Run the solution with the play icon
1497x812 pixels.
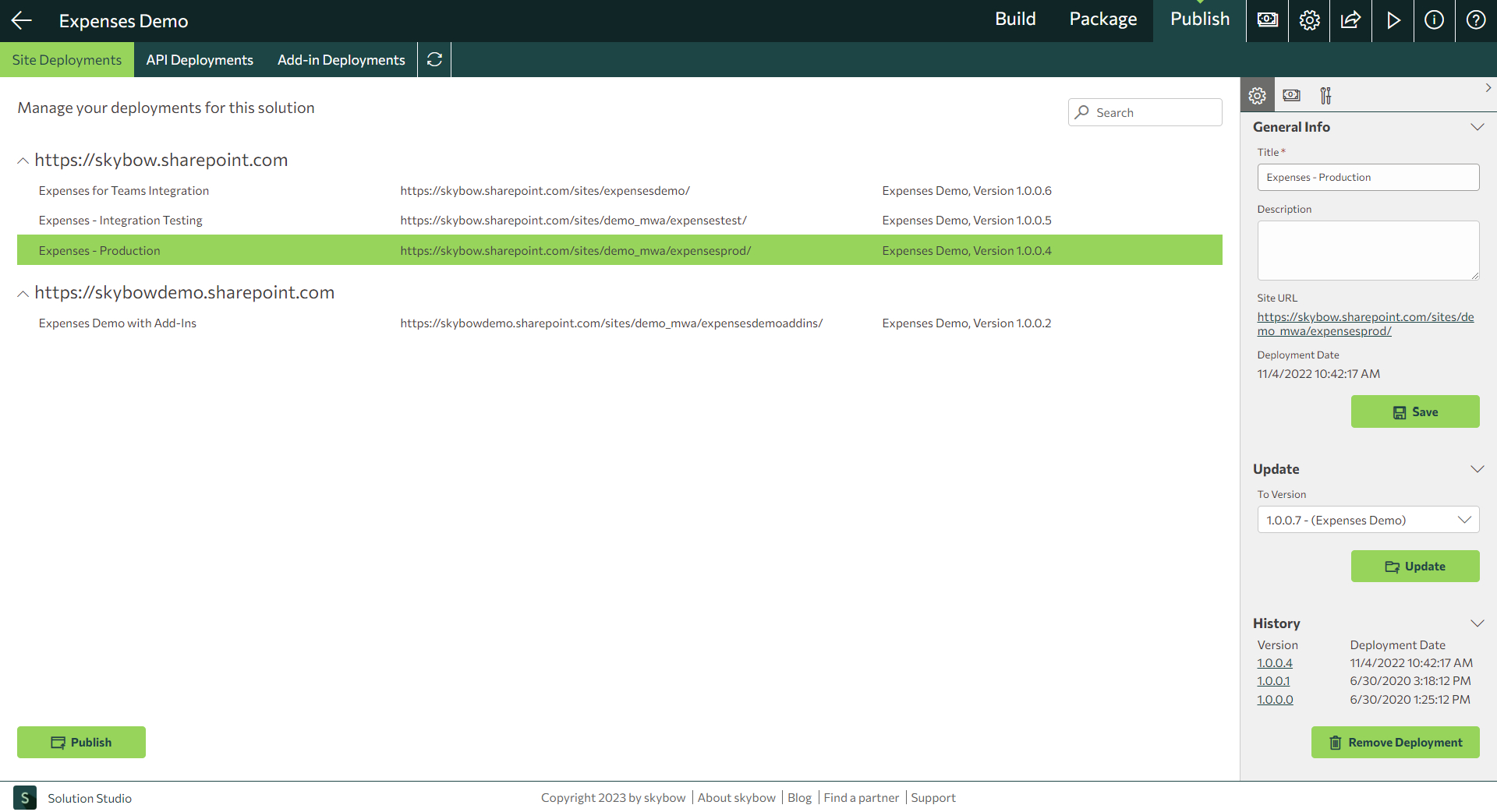pyautogui.click(x=1393, y=21)
